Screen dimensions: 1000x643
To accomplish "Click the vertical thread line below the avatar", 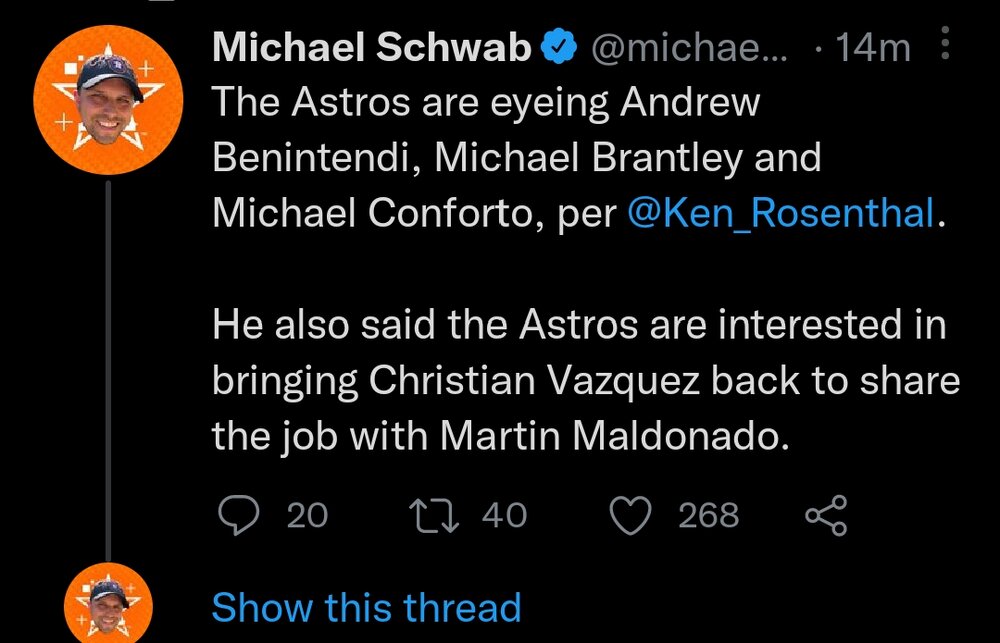I will (107, 370).
